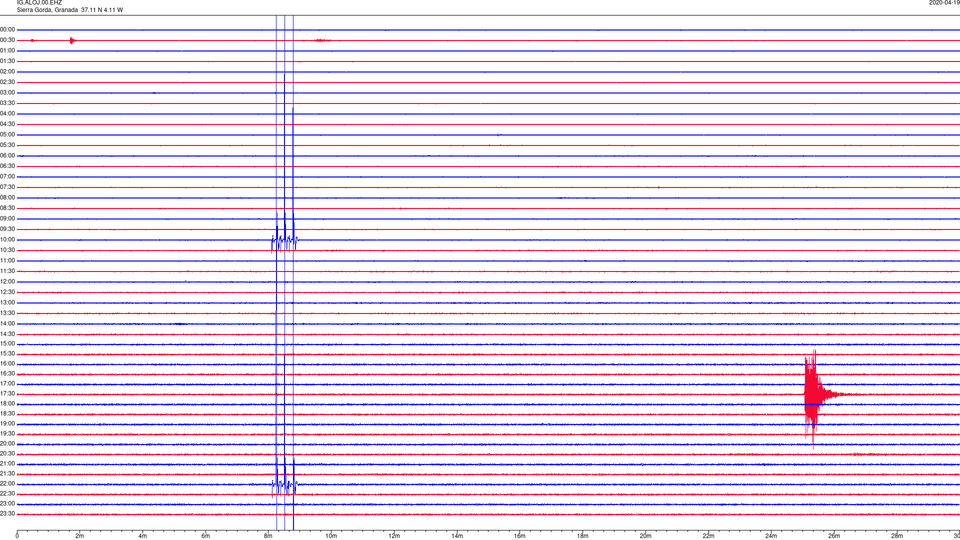The height and width of the screenshot is (540, 960).
Task: Click the 6m tick on the time axis
Action: 206,536
